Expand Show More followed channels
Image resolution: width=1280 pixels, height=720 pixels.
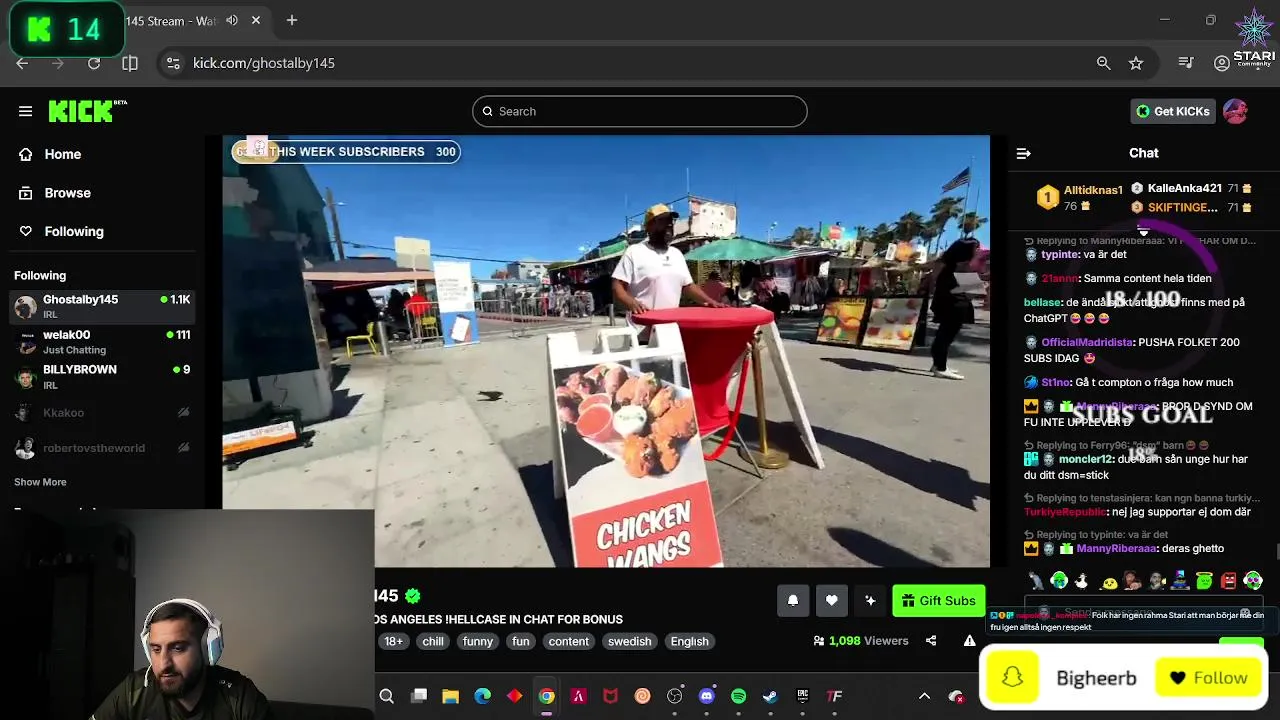click(40, 482)
